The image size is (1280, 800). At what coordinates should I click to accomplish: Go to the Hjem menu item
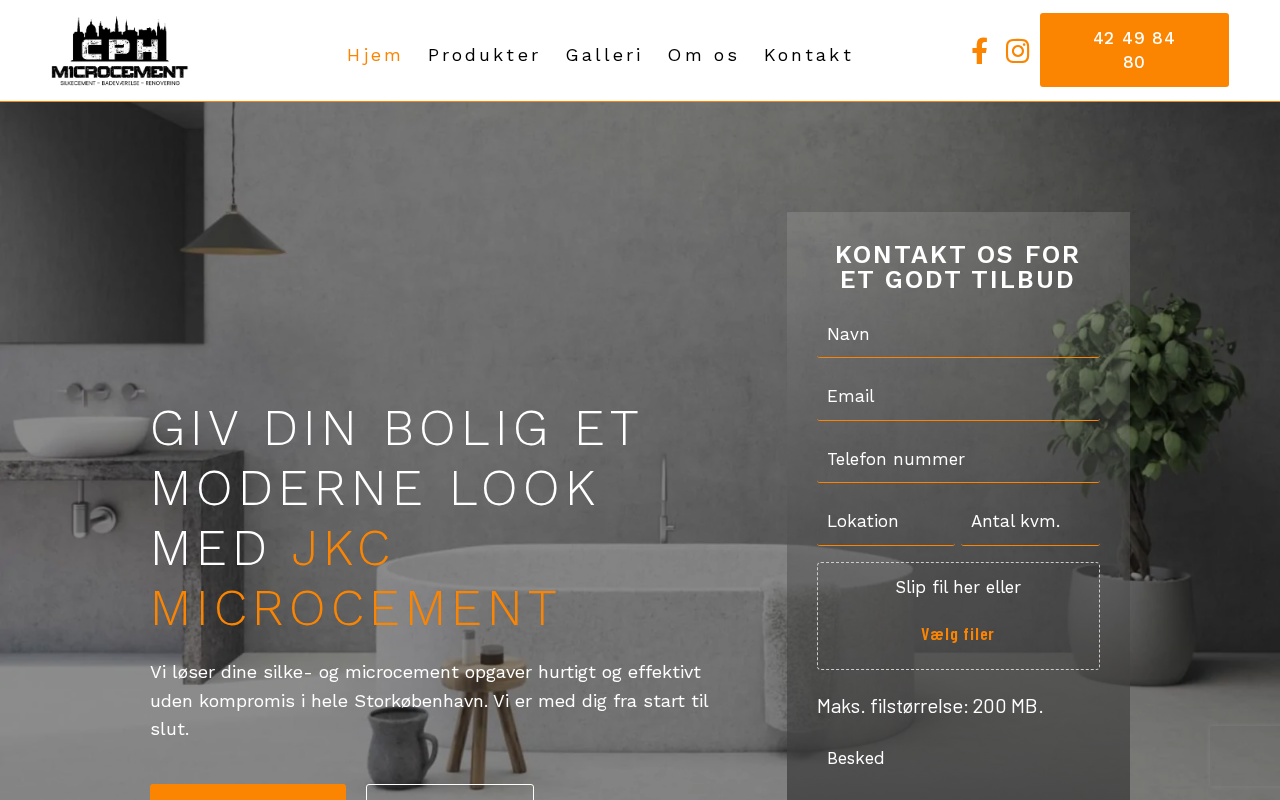374,55
